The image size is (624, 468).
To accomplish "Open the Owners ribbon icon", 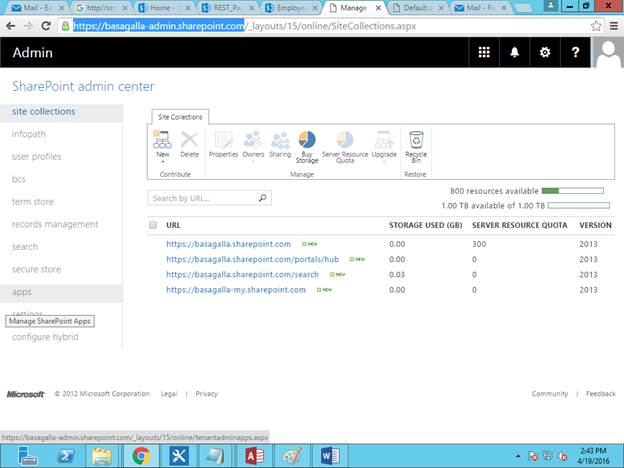I will 253,140.
